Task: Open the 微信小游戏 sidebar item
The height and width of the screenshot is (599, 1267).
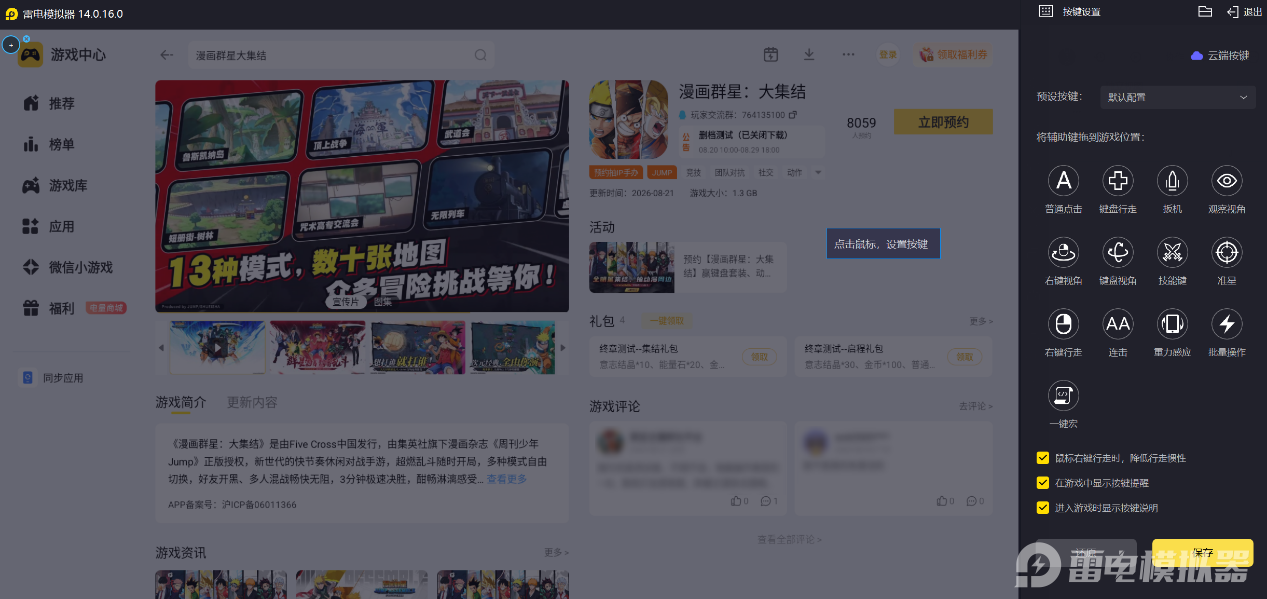Action: pyautogui.click(x=67, y=267)
